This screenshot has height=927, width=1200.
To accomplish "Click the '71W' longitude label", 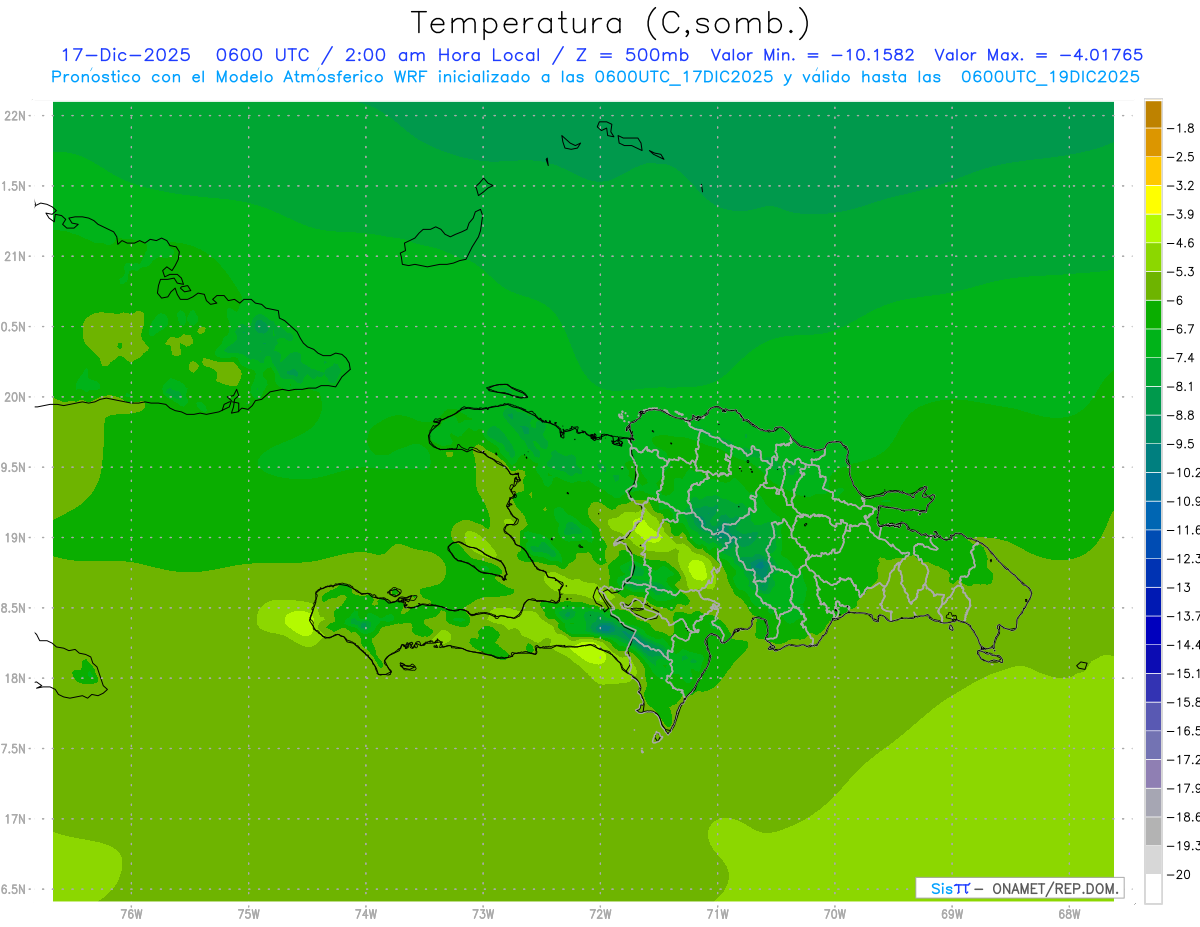I will (717, 914).
